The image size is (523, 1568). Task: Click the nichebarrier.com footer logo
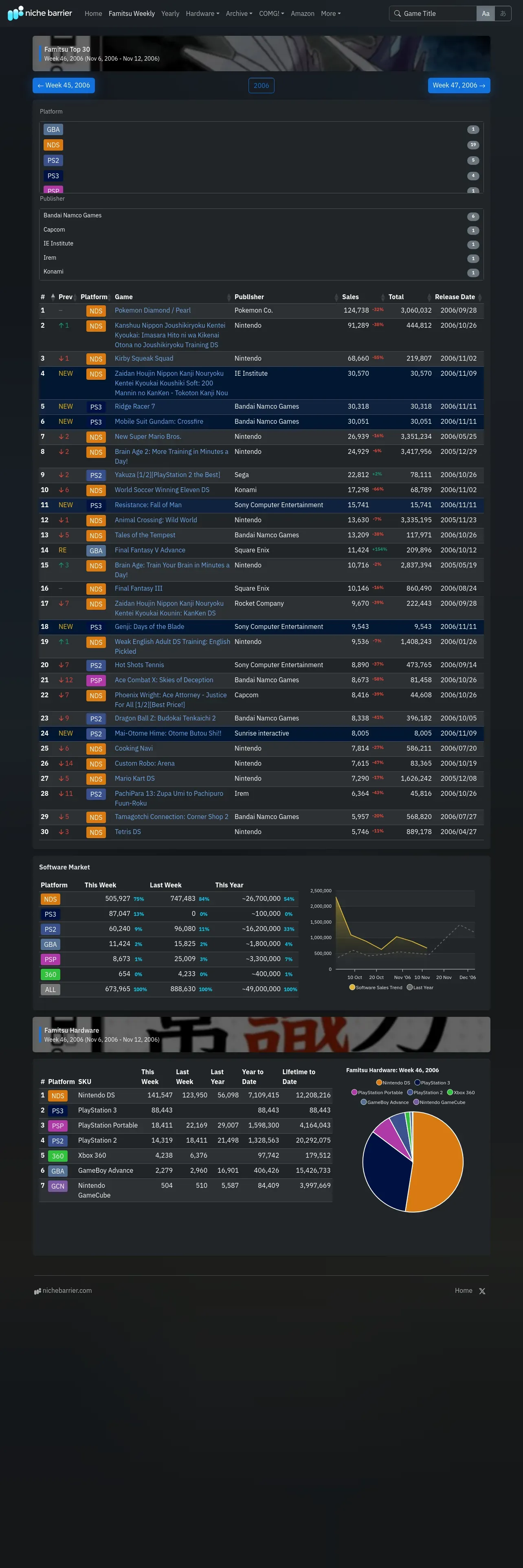coord(63,1290)
